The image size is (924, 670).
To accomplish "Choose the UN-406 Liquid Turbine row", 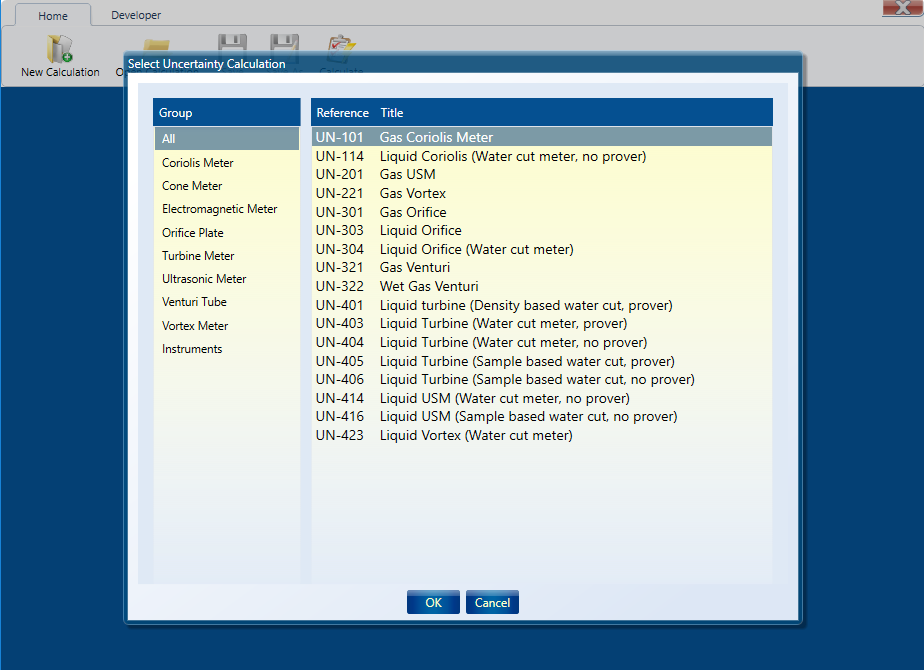I will [x=542, y=379].
